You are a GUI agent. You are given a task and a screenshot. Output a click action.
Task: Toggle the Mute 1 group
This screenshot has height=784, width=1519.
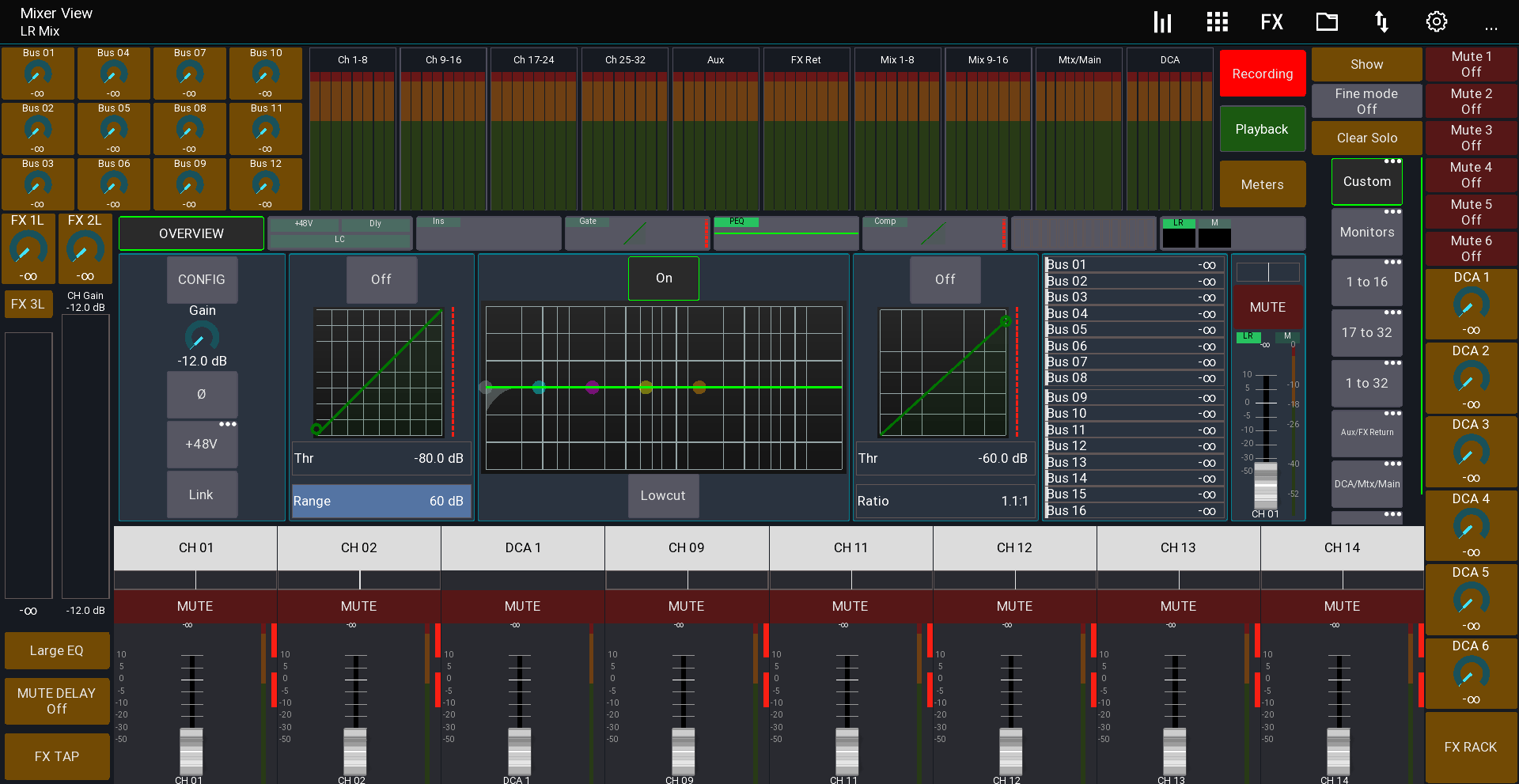[1470, 64]
